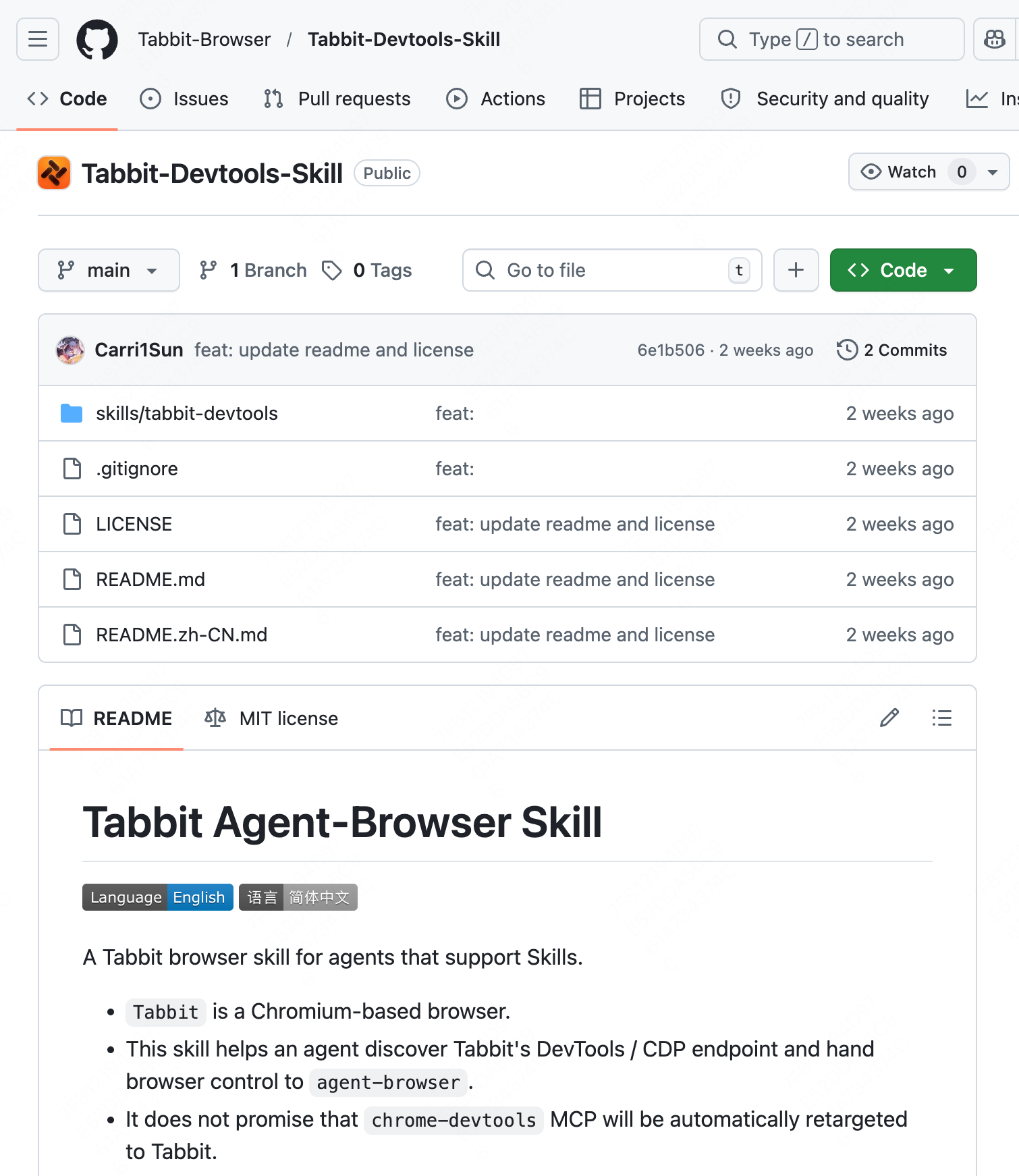Click '2 weeks ago' in skills/tabbit-devtools row

point(900,413)
